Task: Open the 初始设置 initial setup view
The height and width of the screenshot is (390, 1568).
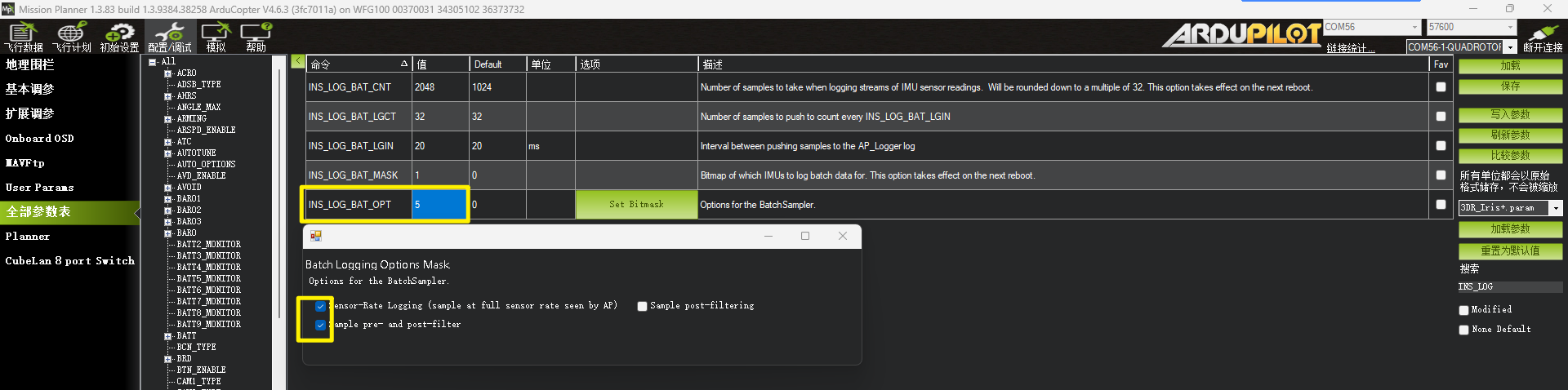Action: tap(120, 38)
